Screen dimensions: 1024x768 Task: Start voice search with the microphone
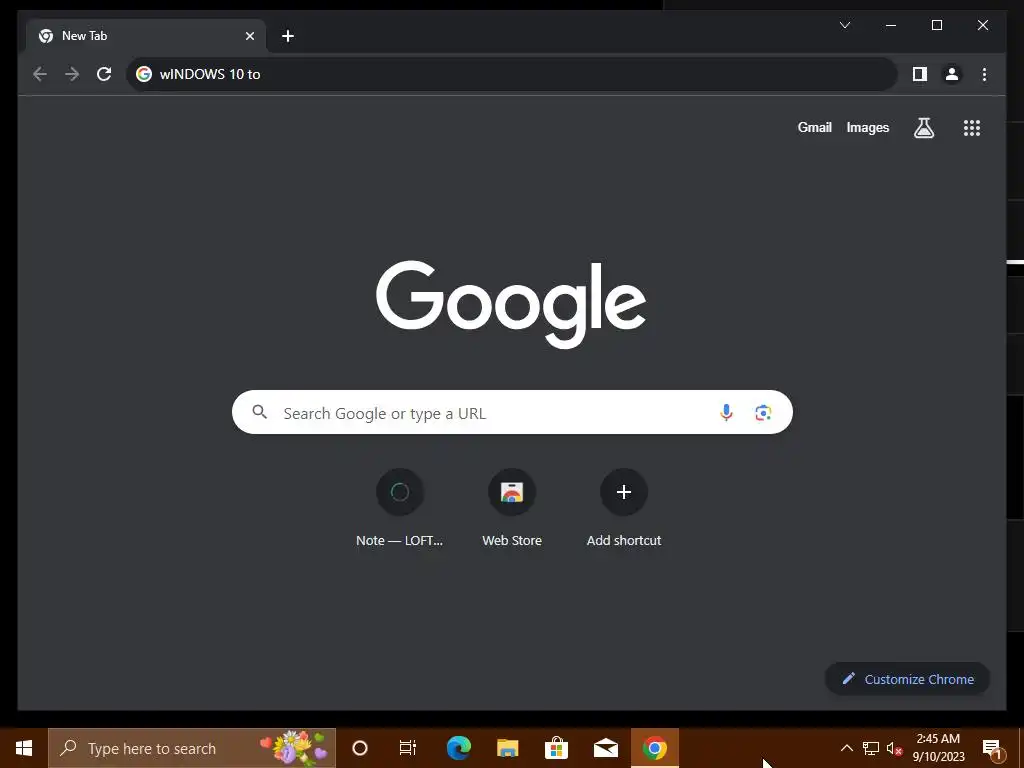point(726,412)
